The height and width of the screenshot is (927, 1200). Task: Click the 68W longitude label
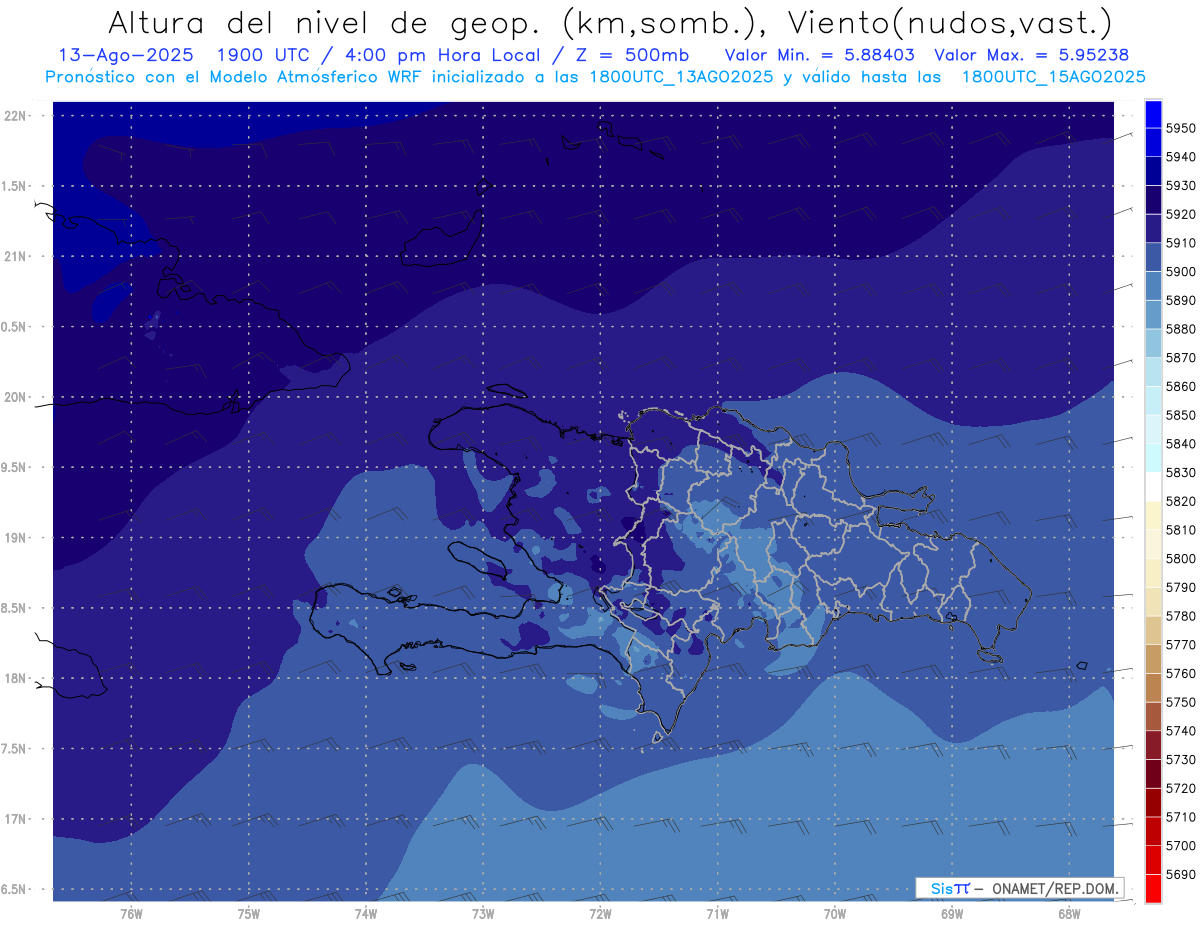pyautogui.click(x=1069, y=913)
